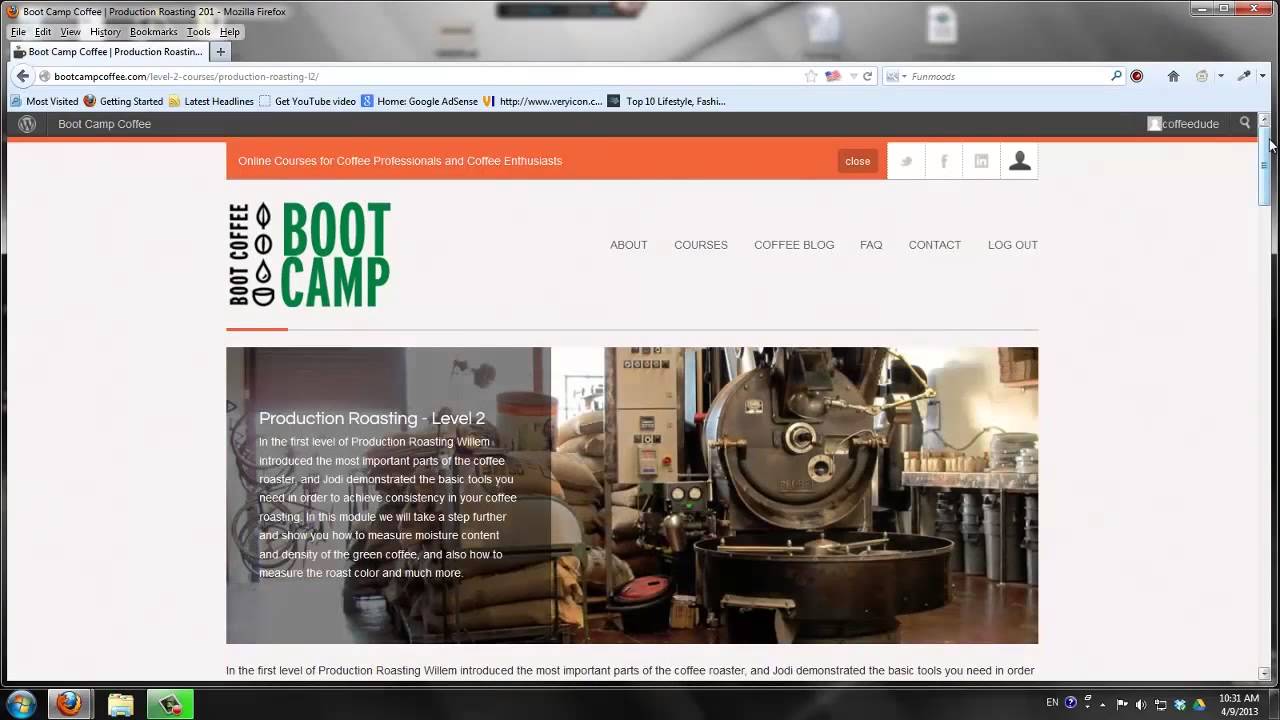Open the volume speaker tray icon
The image size is (1280, 720).
click(x=1141, y=704)
